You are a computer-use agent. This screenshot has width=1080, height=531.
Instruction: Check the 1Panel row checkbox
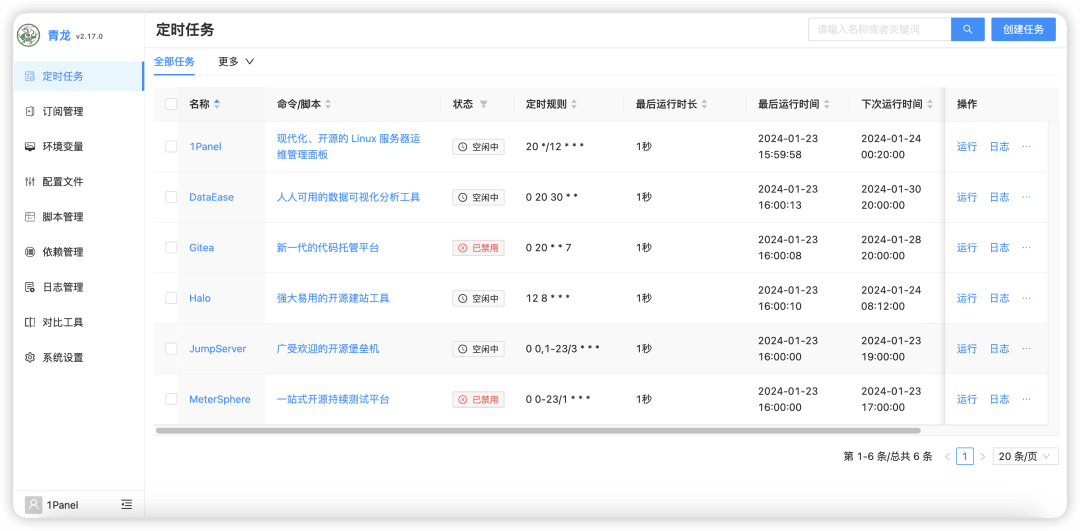point(172,147)
